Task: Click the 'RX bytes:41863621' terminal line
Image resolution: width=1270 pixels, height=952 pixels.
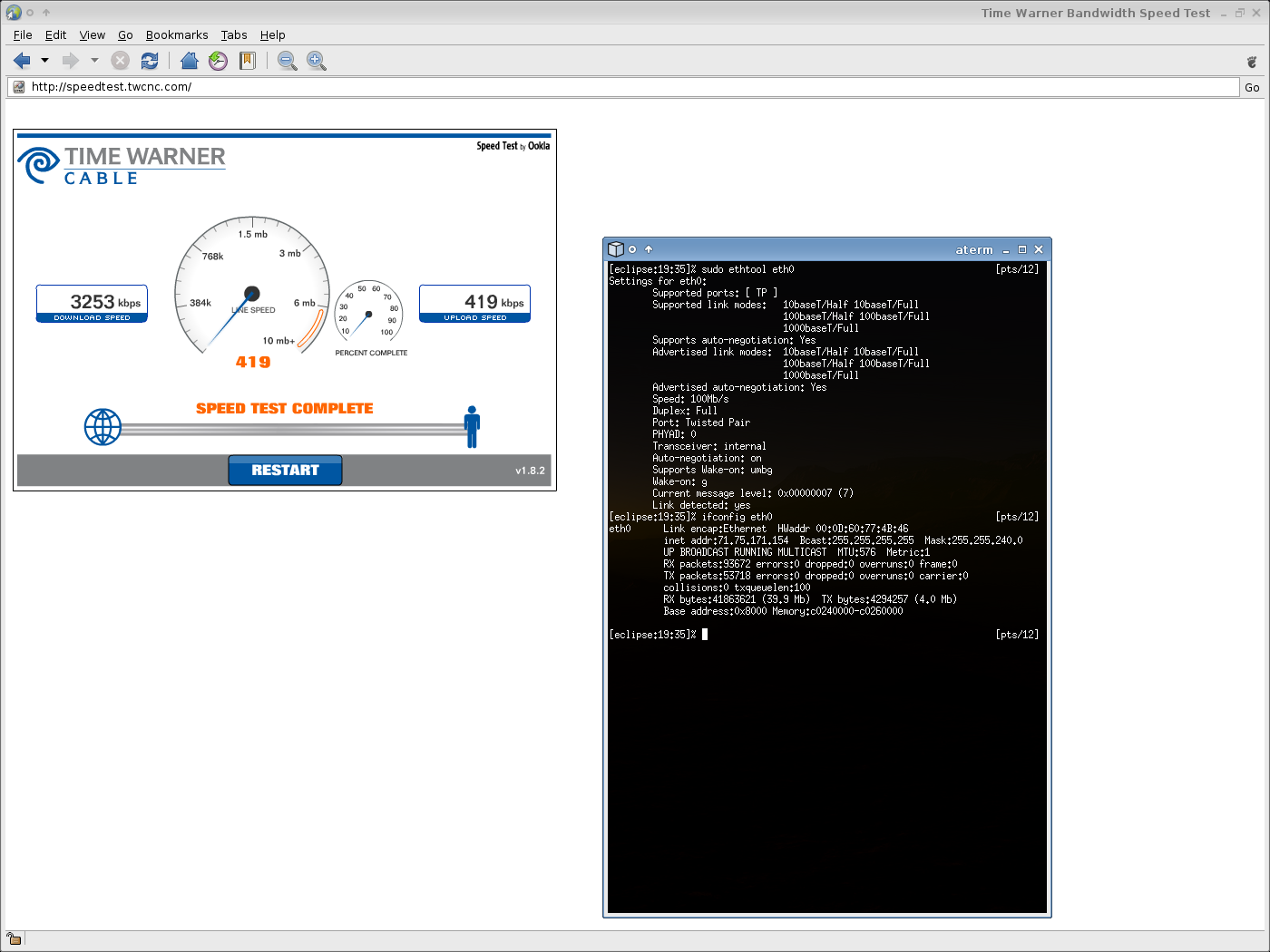Action: [810, 599]
